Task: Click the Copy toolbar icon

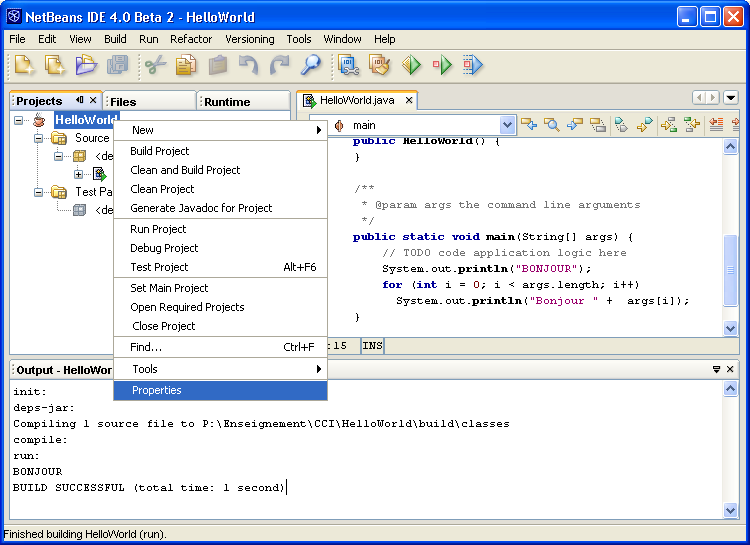Action: click(x=186, y=65)
